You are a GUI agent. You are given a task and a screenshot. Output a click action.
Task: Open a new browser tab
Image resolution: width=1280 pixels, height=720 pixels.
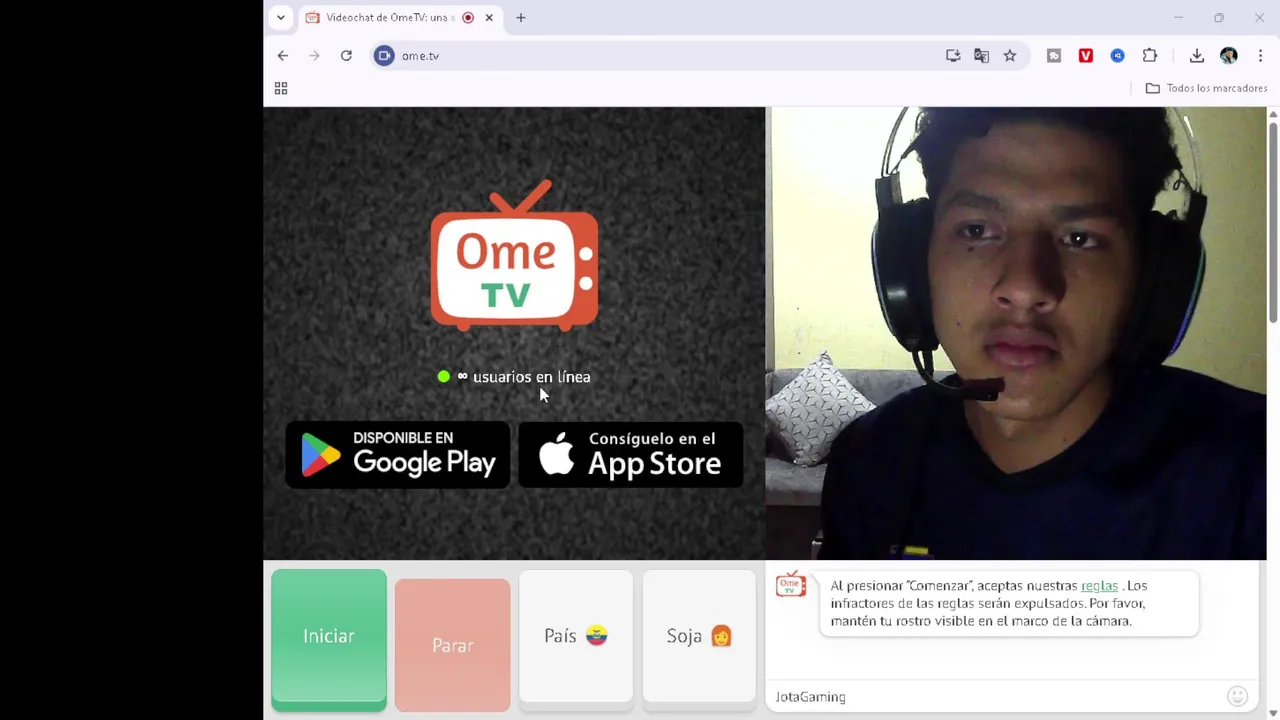521,17
